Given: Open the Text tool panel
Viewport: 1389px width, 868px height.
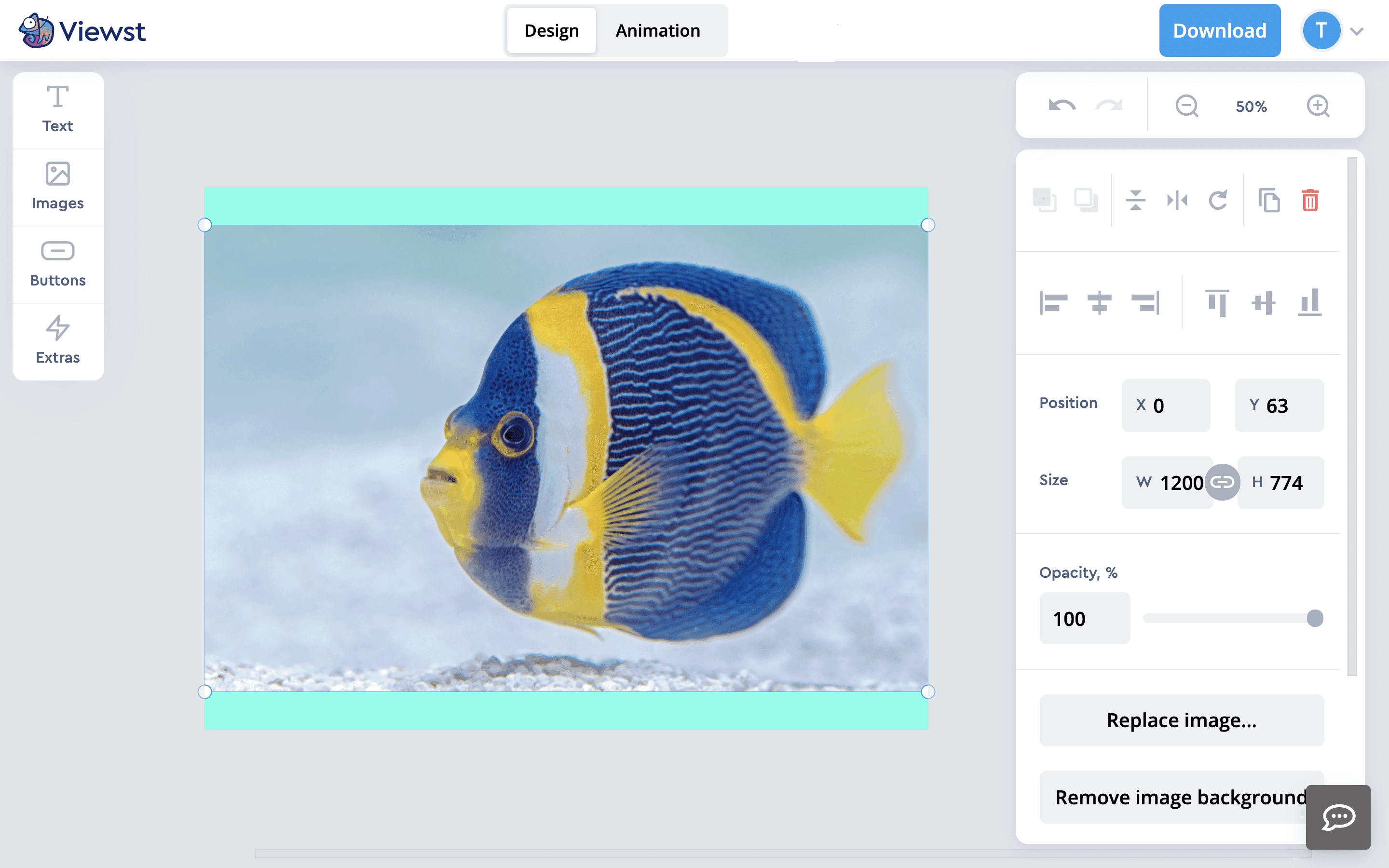Looking at the screenshot, I should [57, 109].
